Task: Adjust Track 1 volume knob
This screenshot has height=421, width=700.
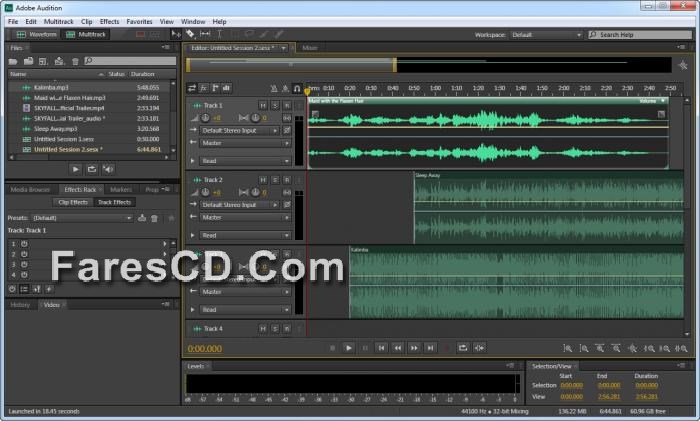Action: (x=205, y=118)
